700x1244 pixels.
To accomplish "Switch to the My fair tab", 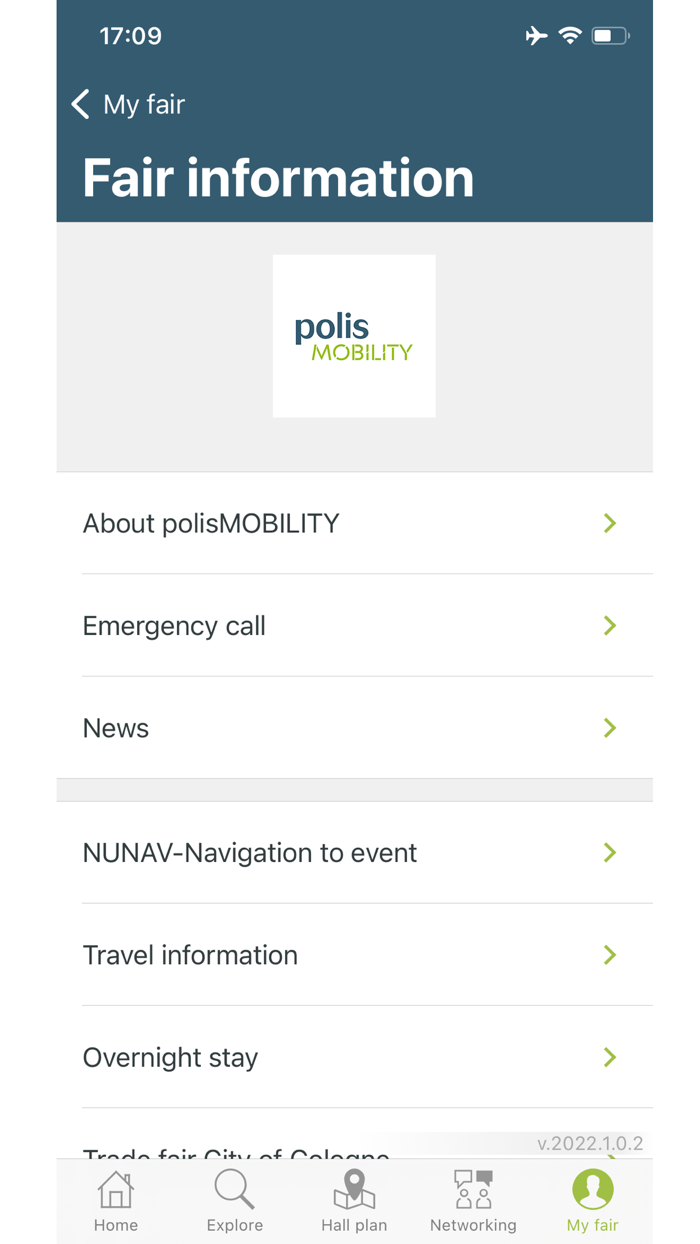I will tap(592, 1201).
